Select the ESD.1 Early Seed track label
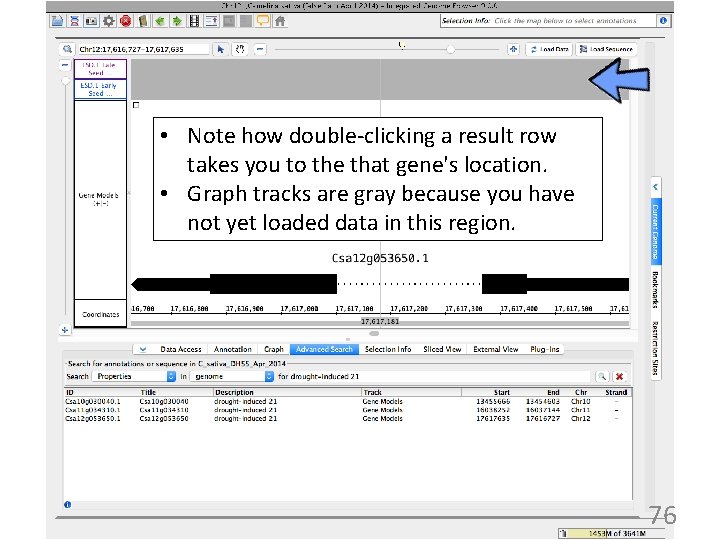Viewport: 720px width, 540px height. 100,89
